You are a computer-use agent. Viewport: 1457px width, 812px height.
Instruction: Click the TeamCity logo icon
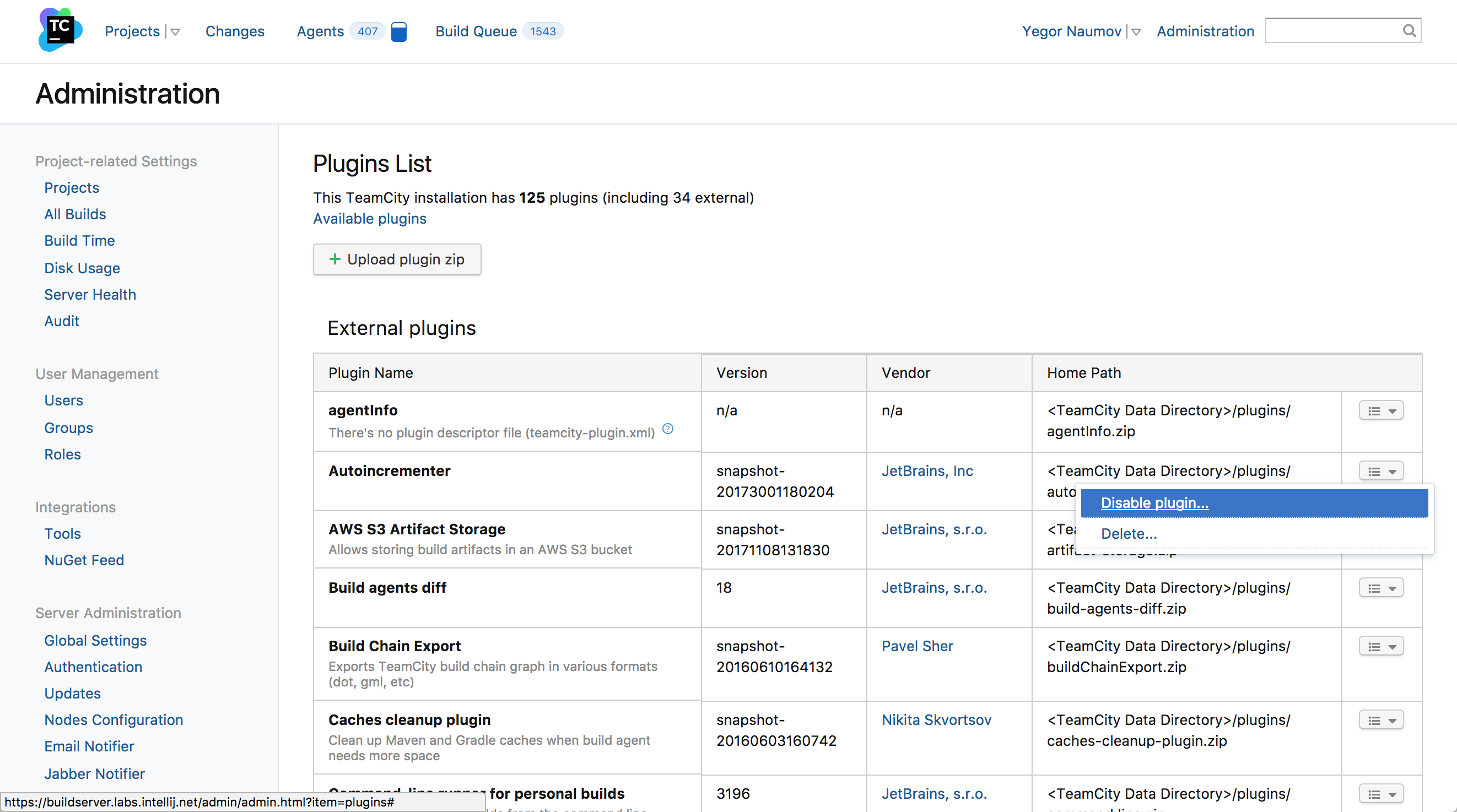click(60, 29)
